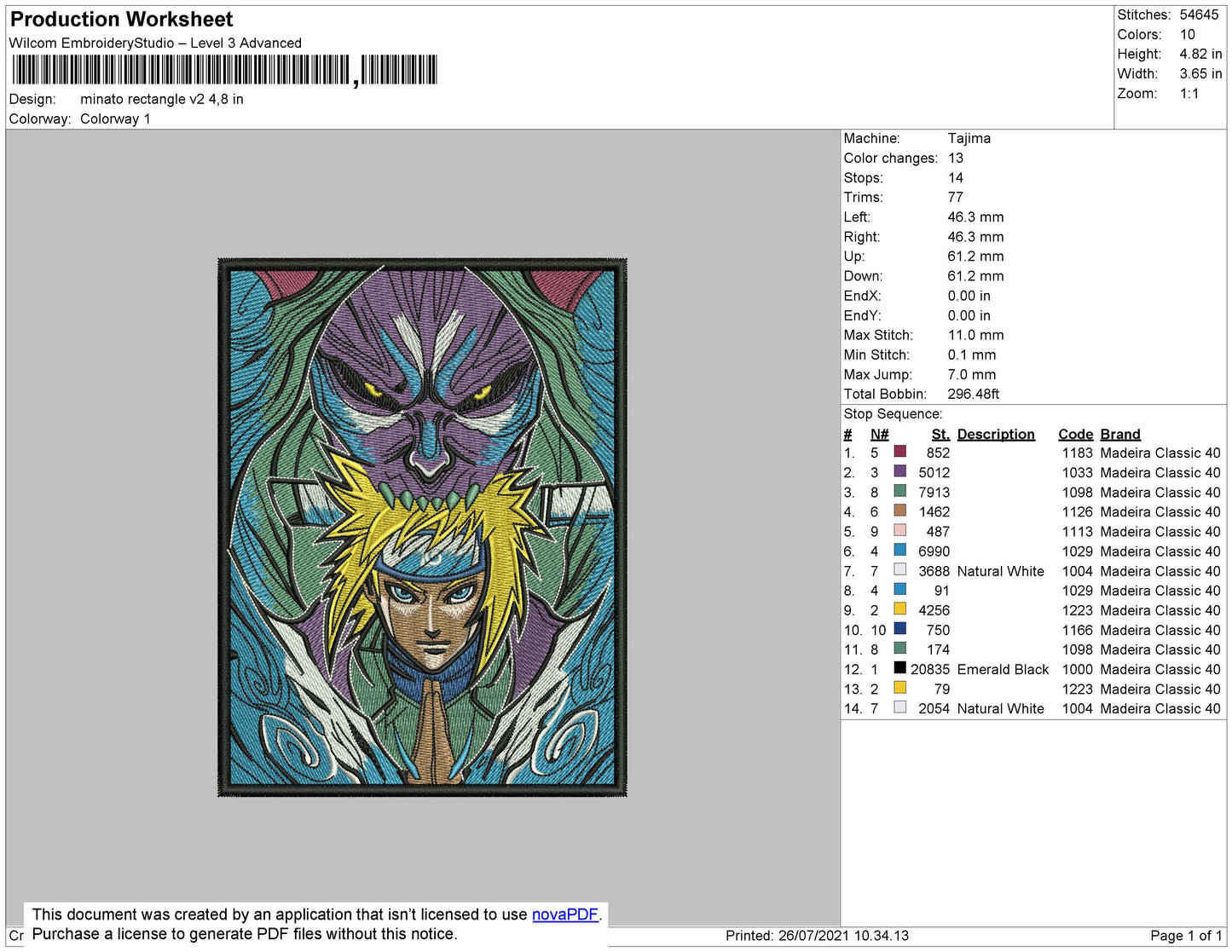Click the Colors value '10'

coord(1188,35)
